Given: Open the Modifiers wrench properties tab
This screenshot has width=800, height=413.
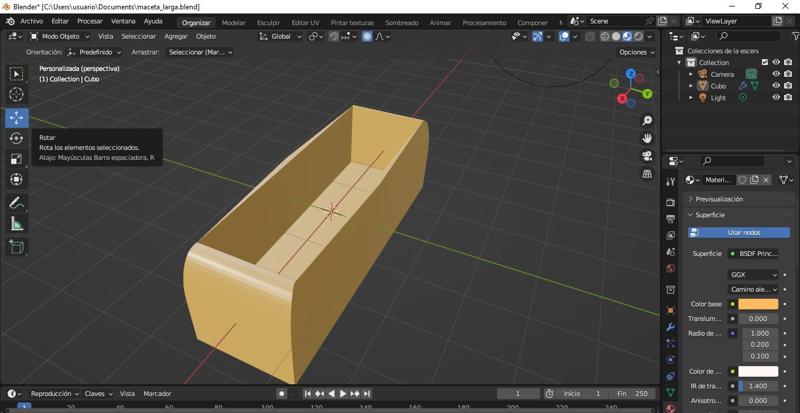Looking at the screenshot, I should (x=671, y=327).
